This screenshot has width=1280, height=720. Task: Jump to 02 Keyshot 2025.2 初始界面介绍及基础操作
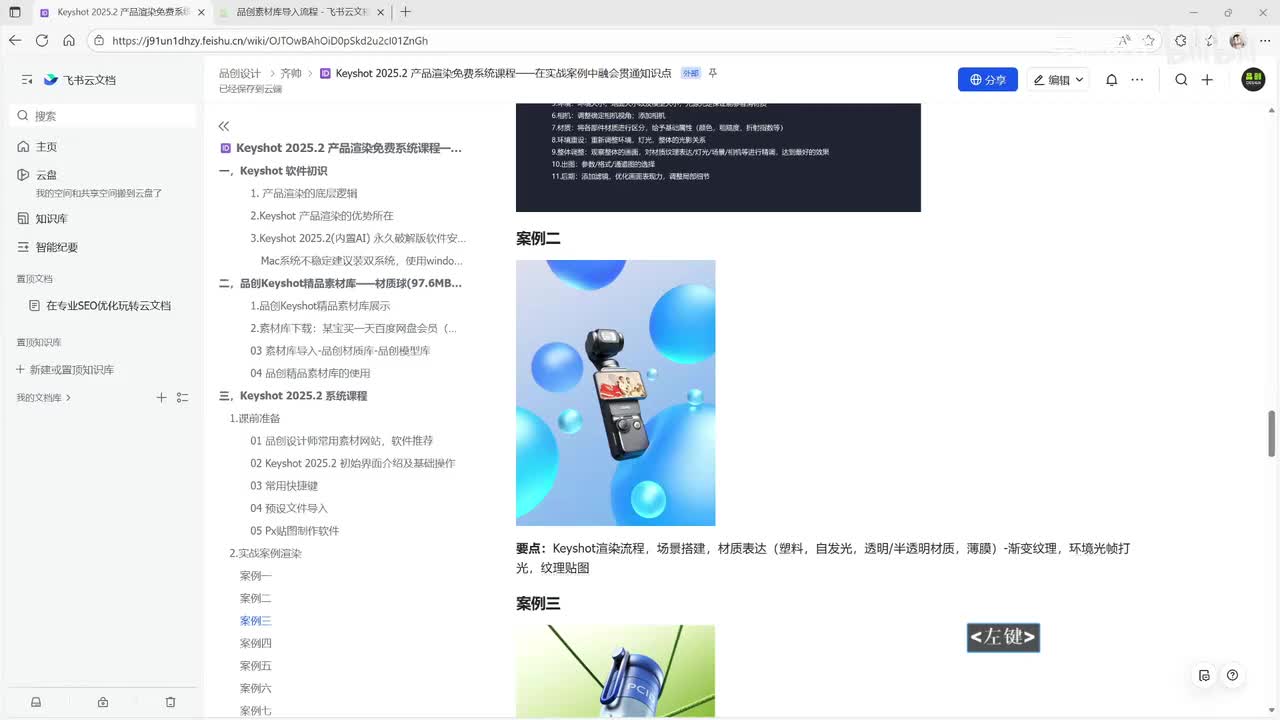[353, 463]
